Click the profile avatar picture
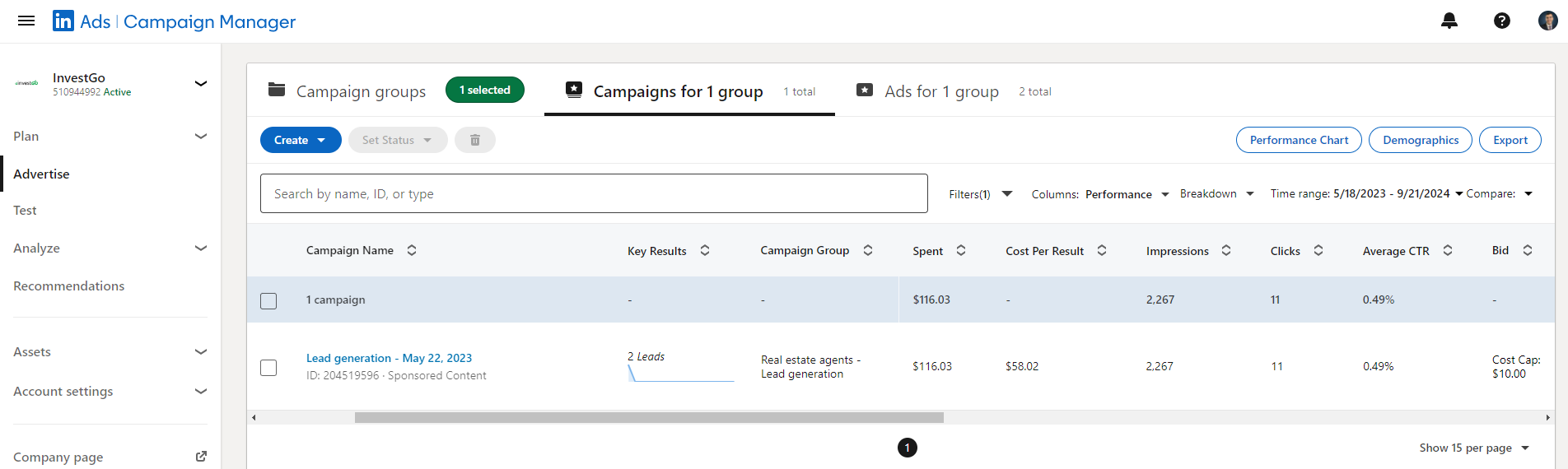 [x=1547, y=21]
